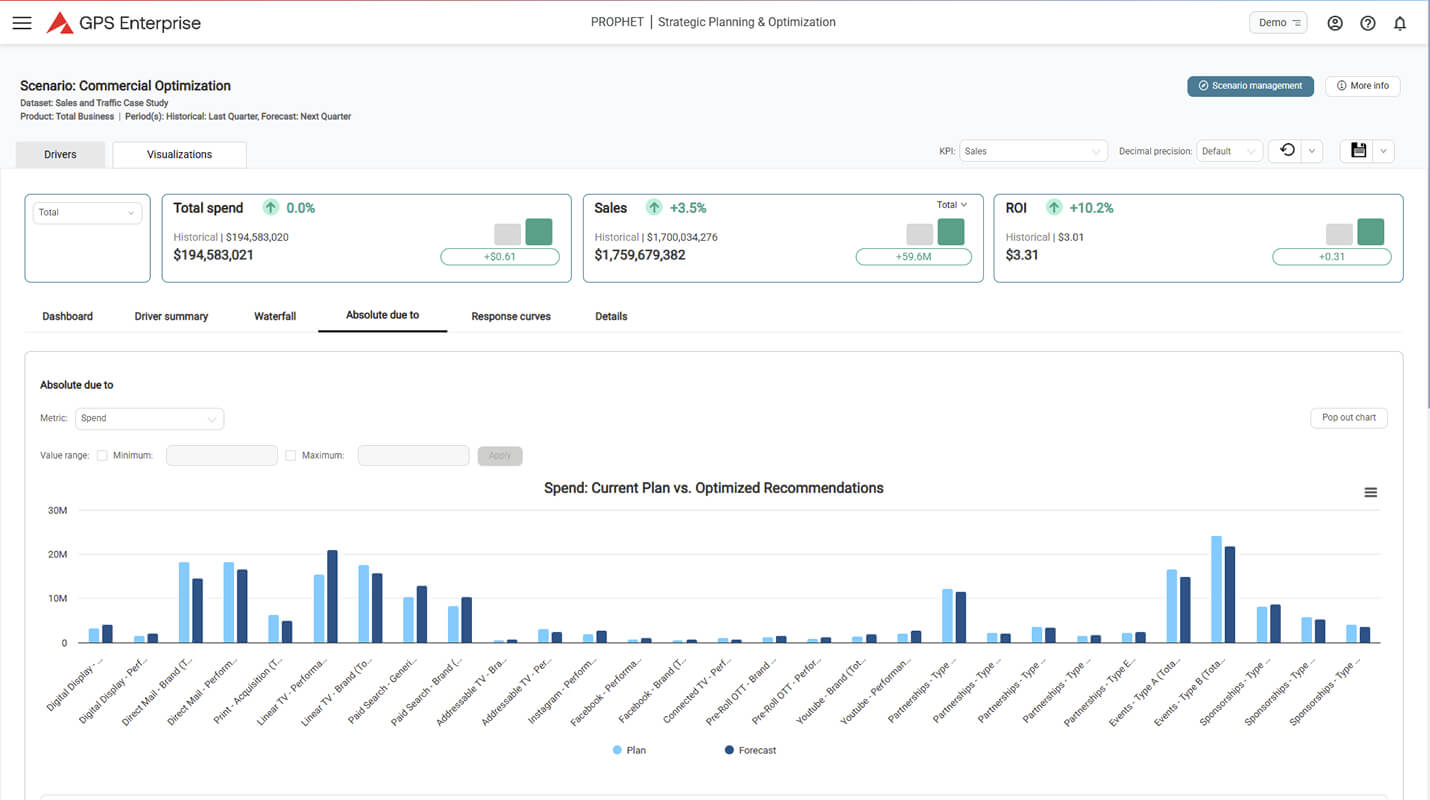Click the notifications bell icon
This screenshot has height=800, width=1430.
pyautogui.click(x=1400, y=23)
